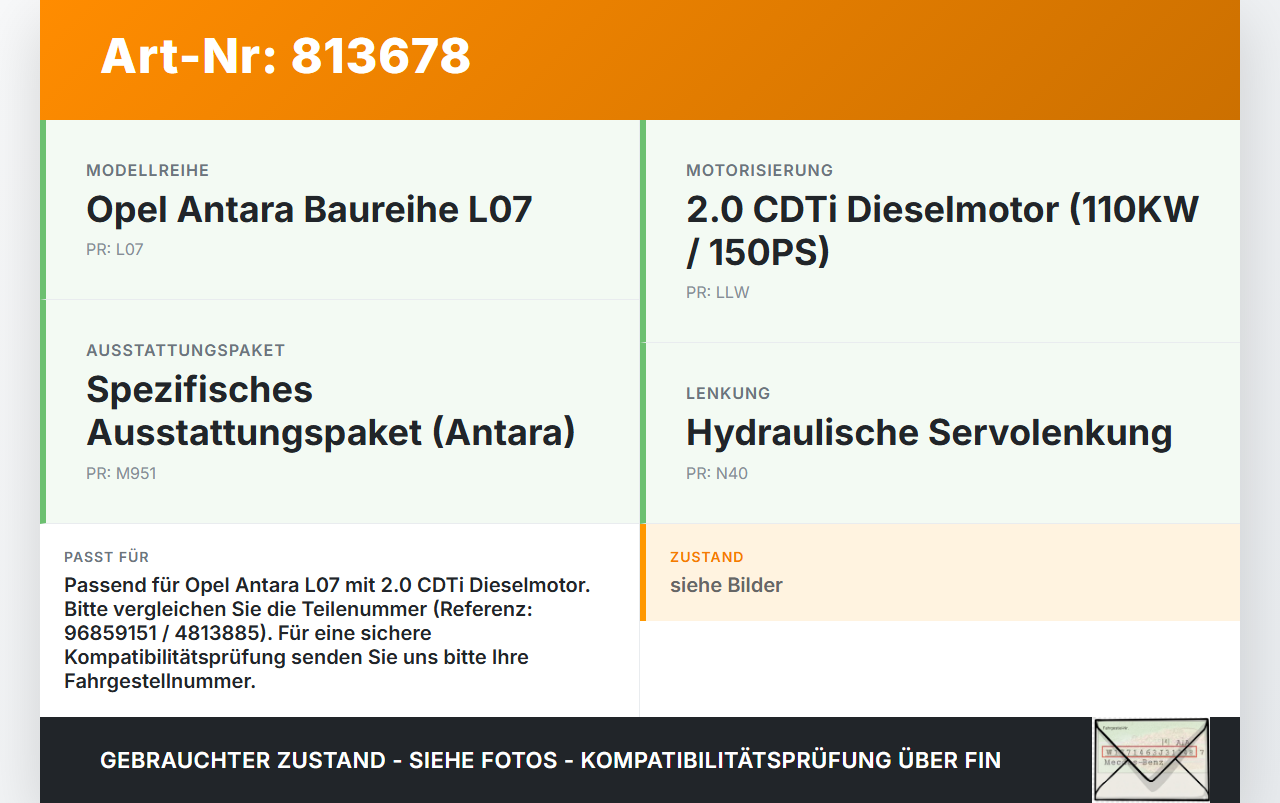Viewport: 1280px width, 803px height.
Task: Select the 'PASST FÜR' label
Action: [106, 557]
